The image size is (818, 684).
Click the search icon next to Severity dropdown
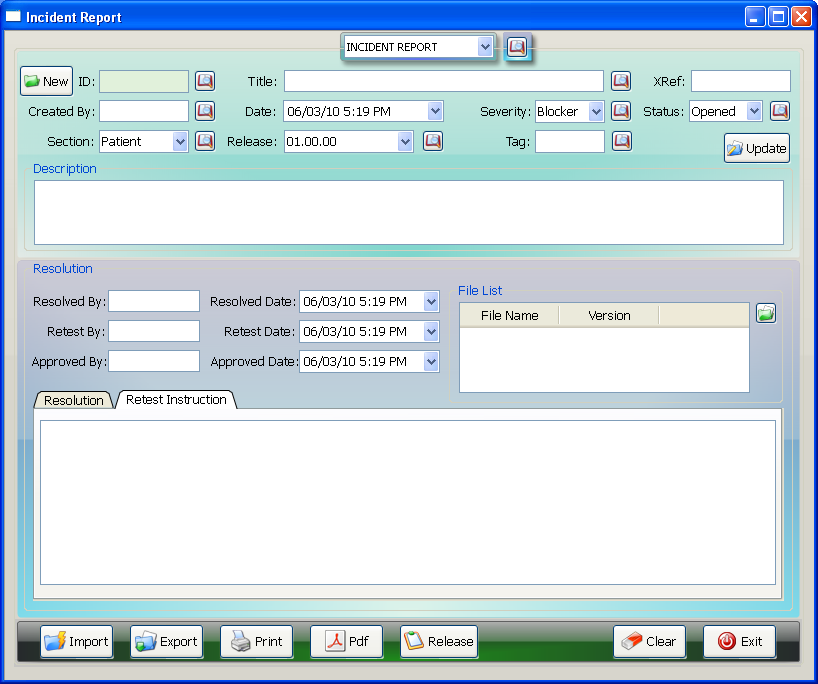click(621, 111)
